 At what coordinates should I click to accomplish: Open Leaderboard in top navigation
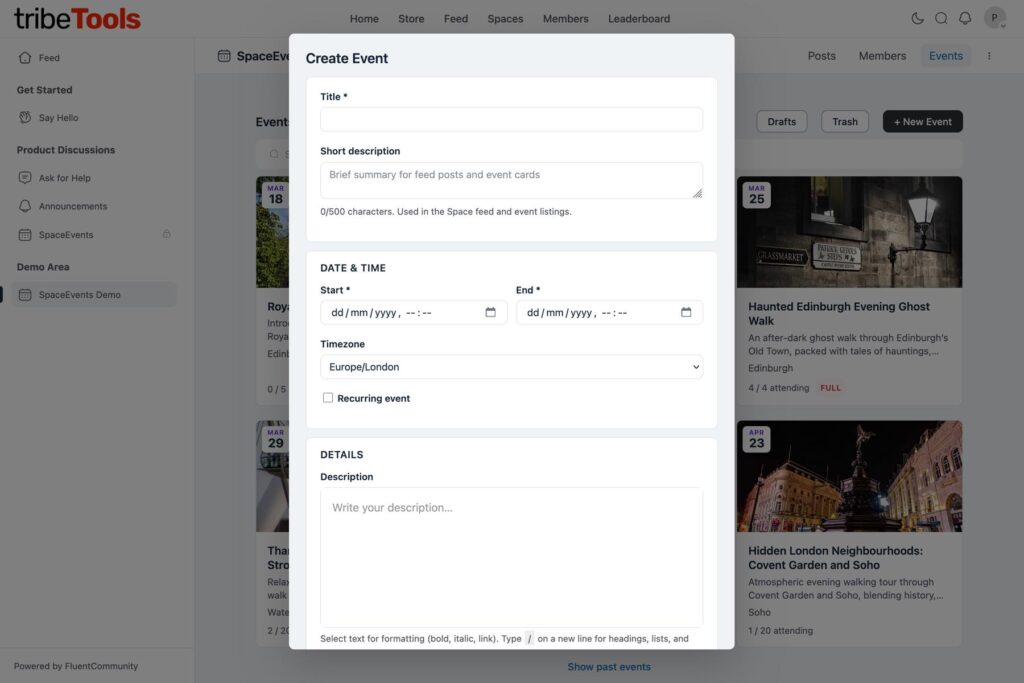point(639,19)
